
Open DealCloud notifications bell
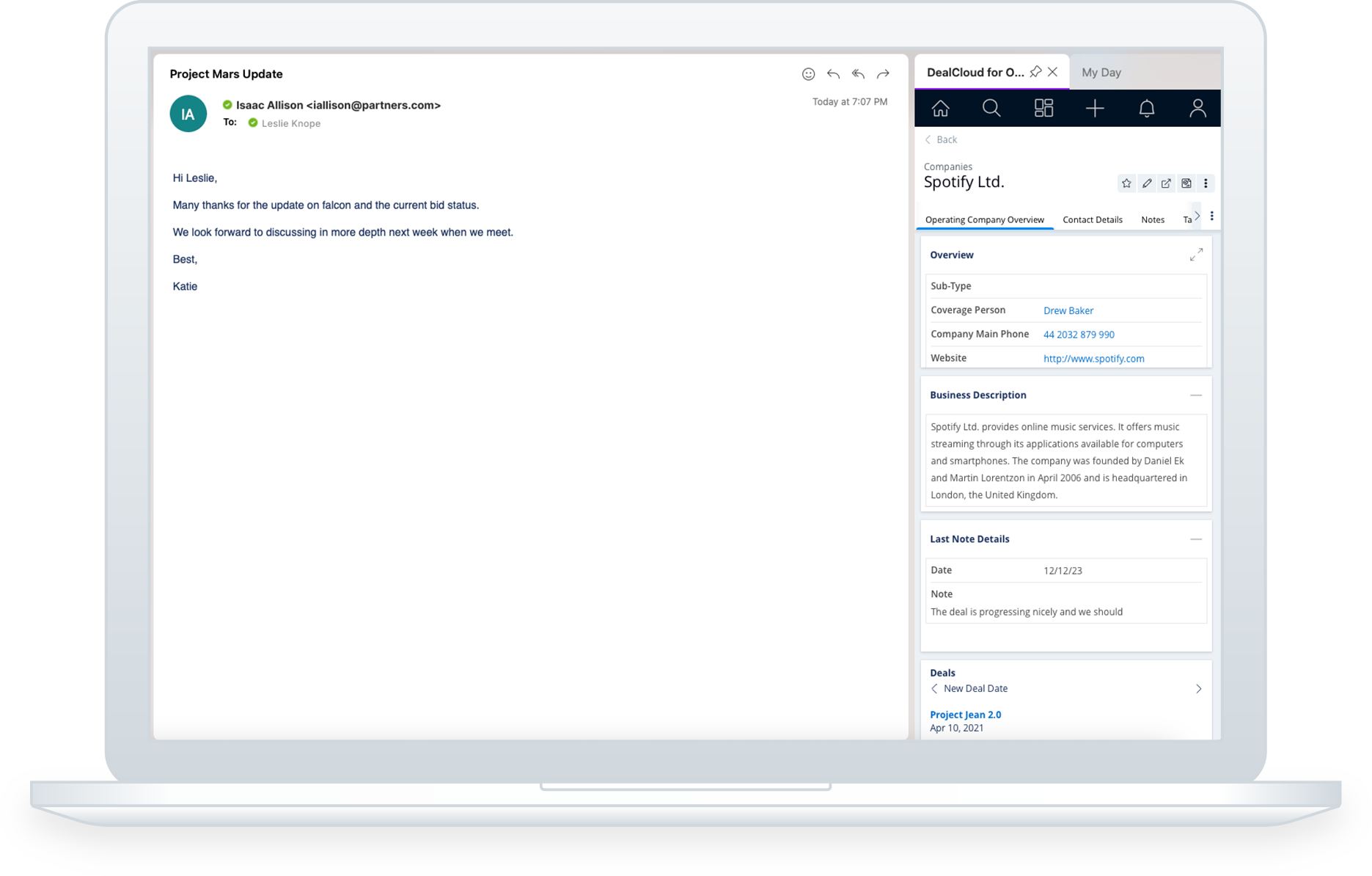click(x=1148, y=108)
